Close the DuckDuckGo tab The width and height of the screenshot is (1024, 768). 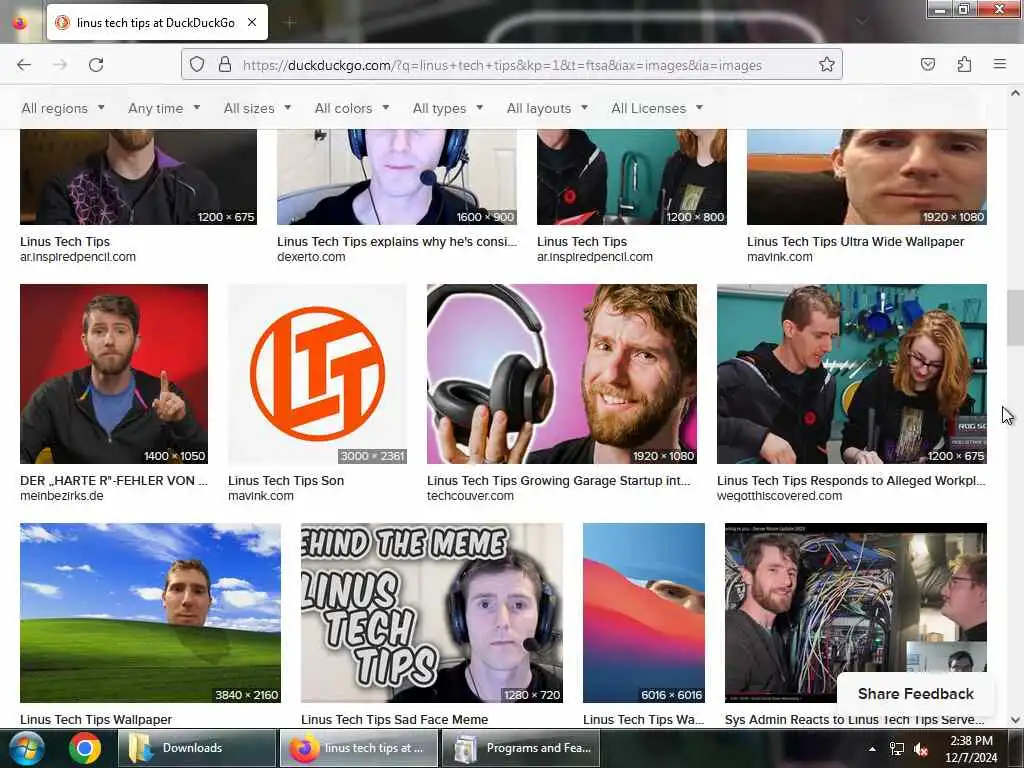[x=252, y=22]
